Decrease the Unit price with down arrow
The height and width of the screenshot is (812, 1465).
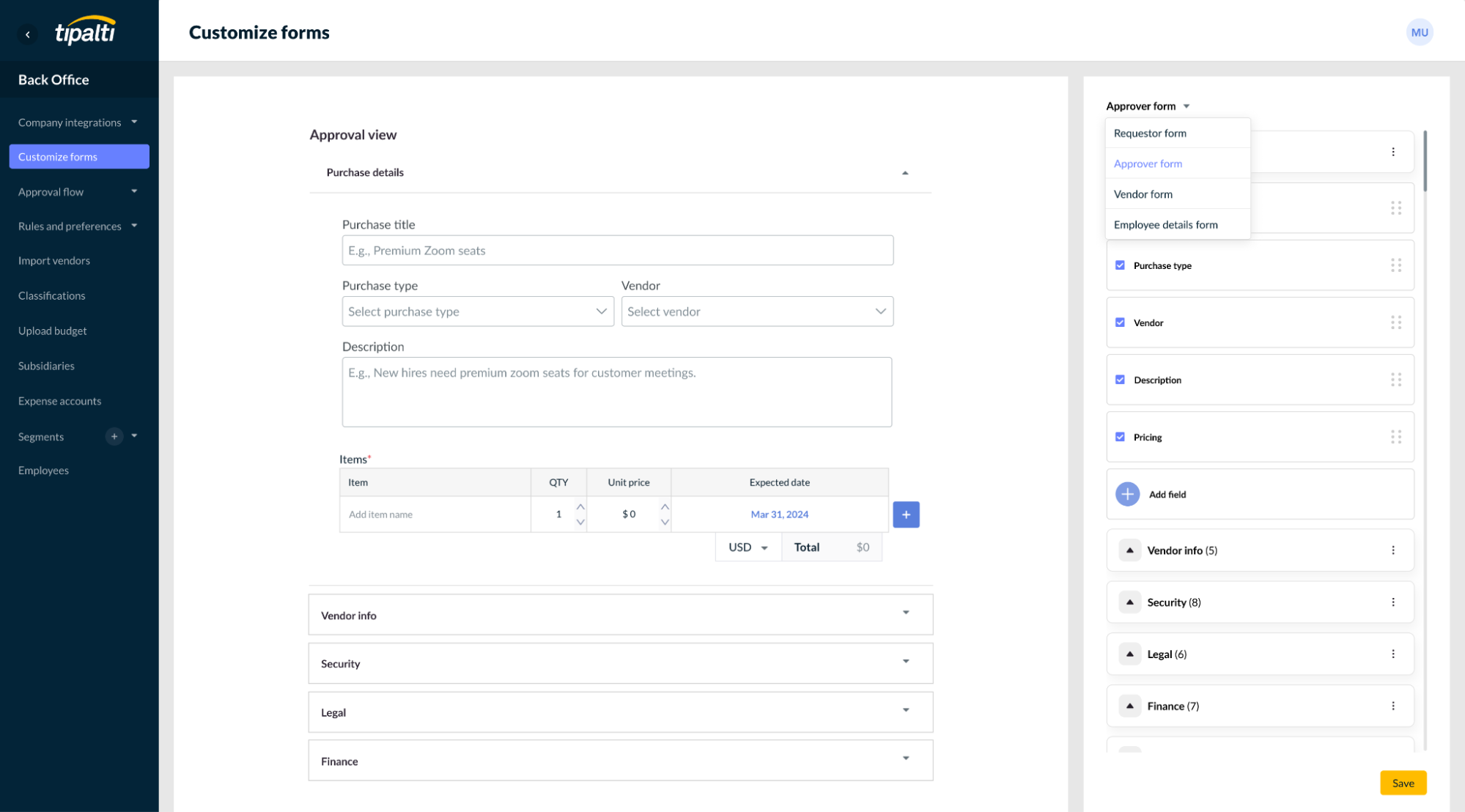pos(665,522)
